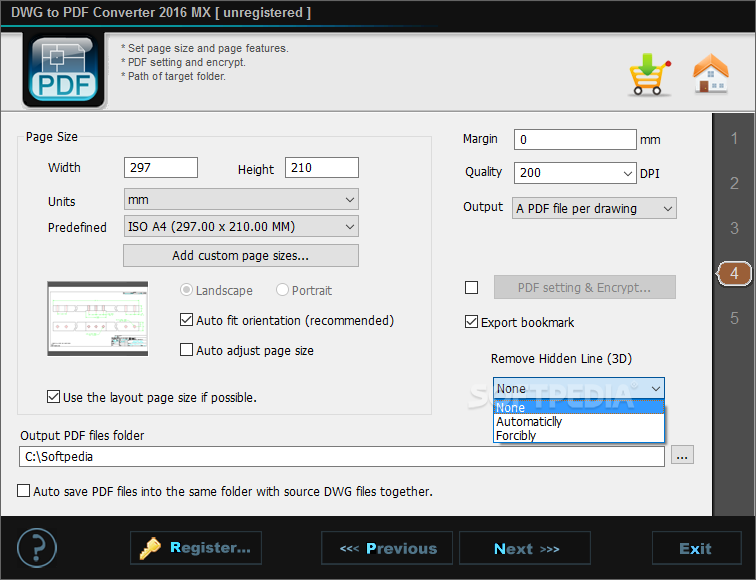756x580 pixels.
Task: Click the page layout preview thumbnail
Action: tap(98, 319)
